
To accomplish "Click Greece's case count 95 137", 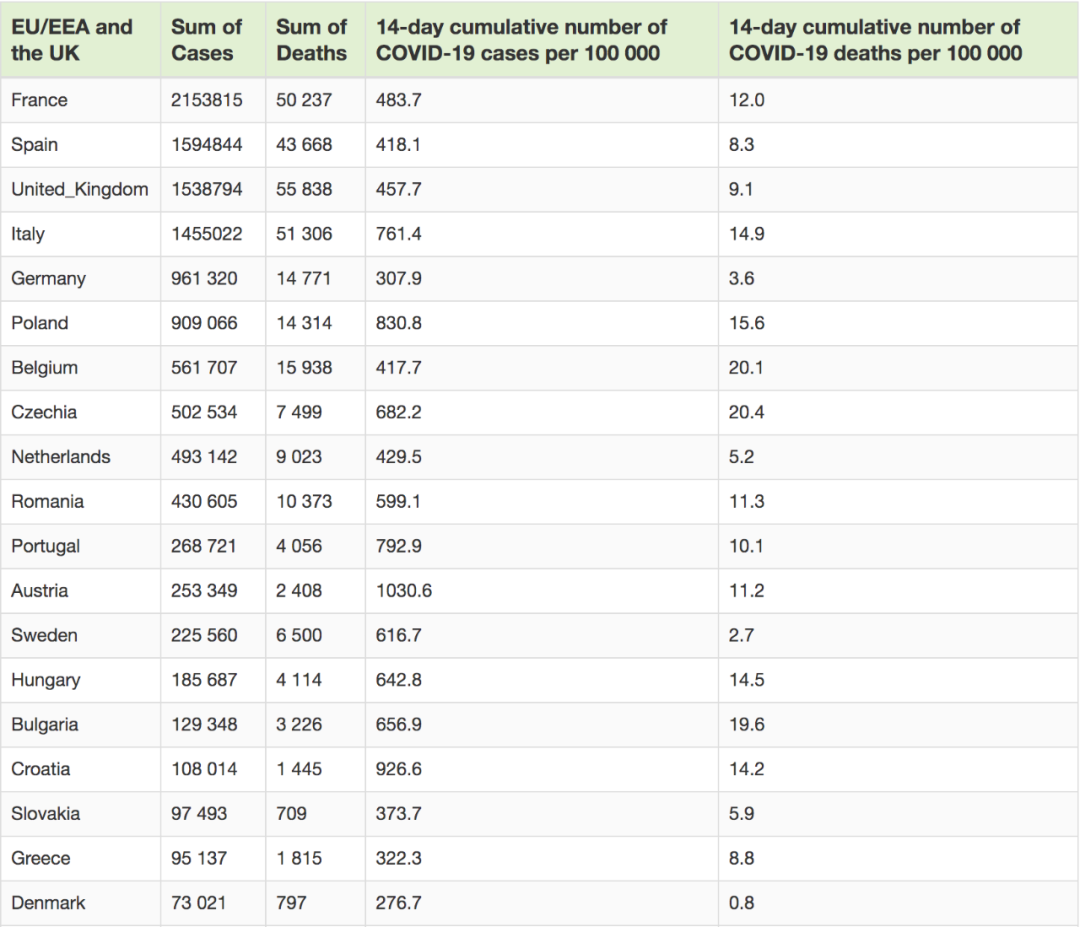I will (x=198, y=859).
